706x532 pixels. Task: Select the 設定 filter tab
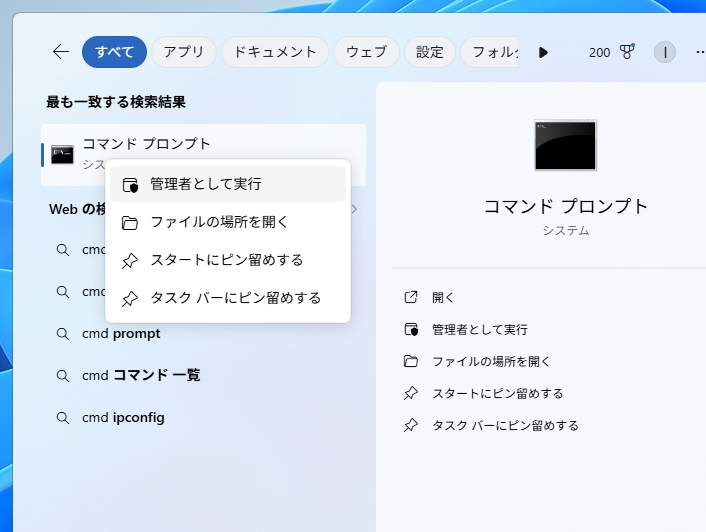pyautogui.click(x=430, y=52)
